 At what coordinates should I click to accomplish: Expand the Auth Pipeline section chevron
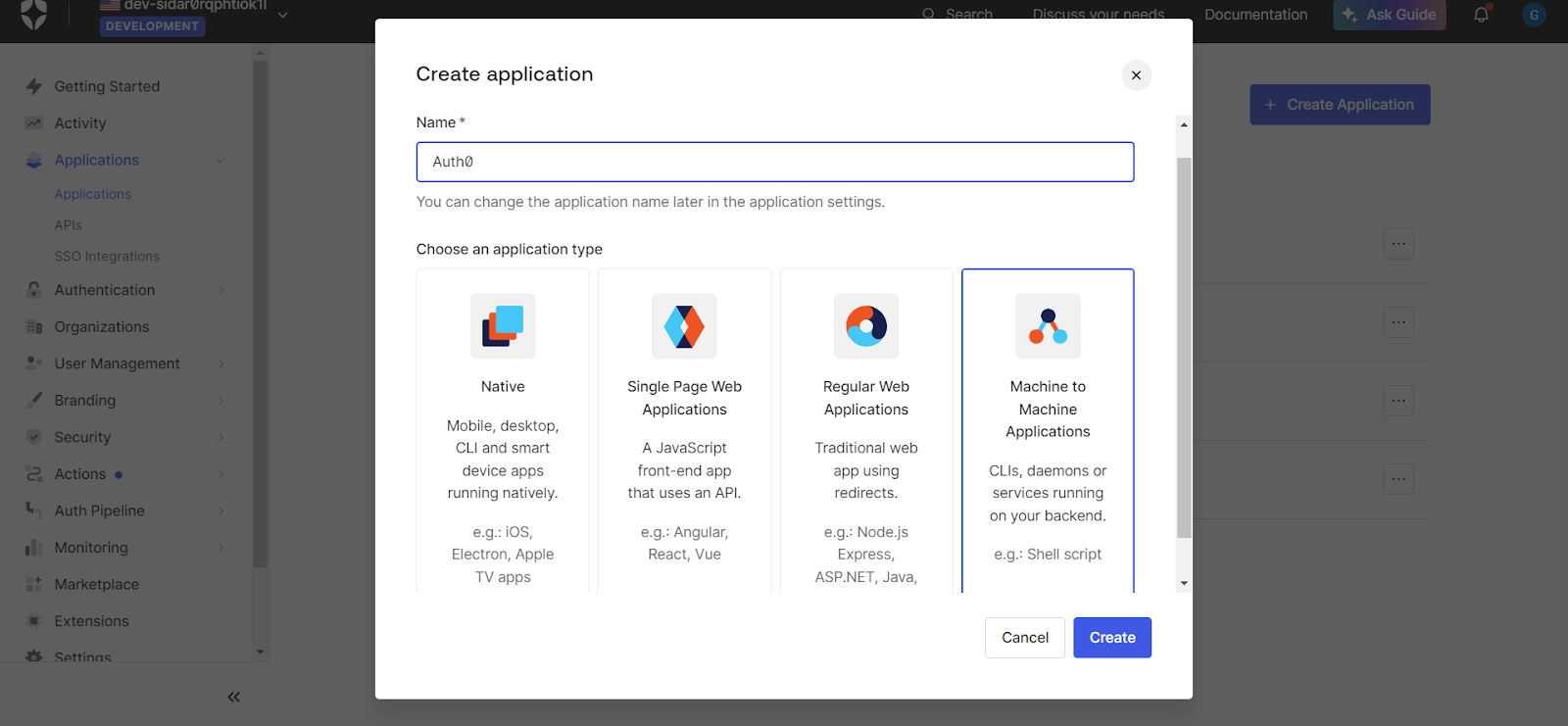(x=220, y=510)
